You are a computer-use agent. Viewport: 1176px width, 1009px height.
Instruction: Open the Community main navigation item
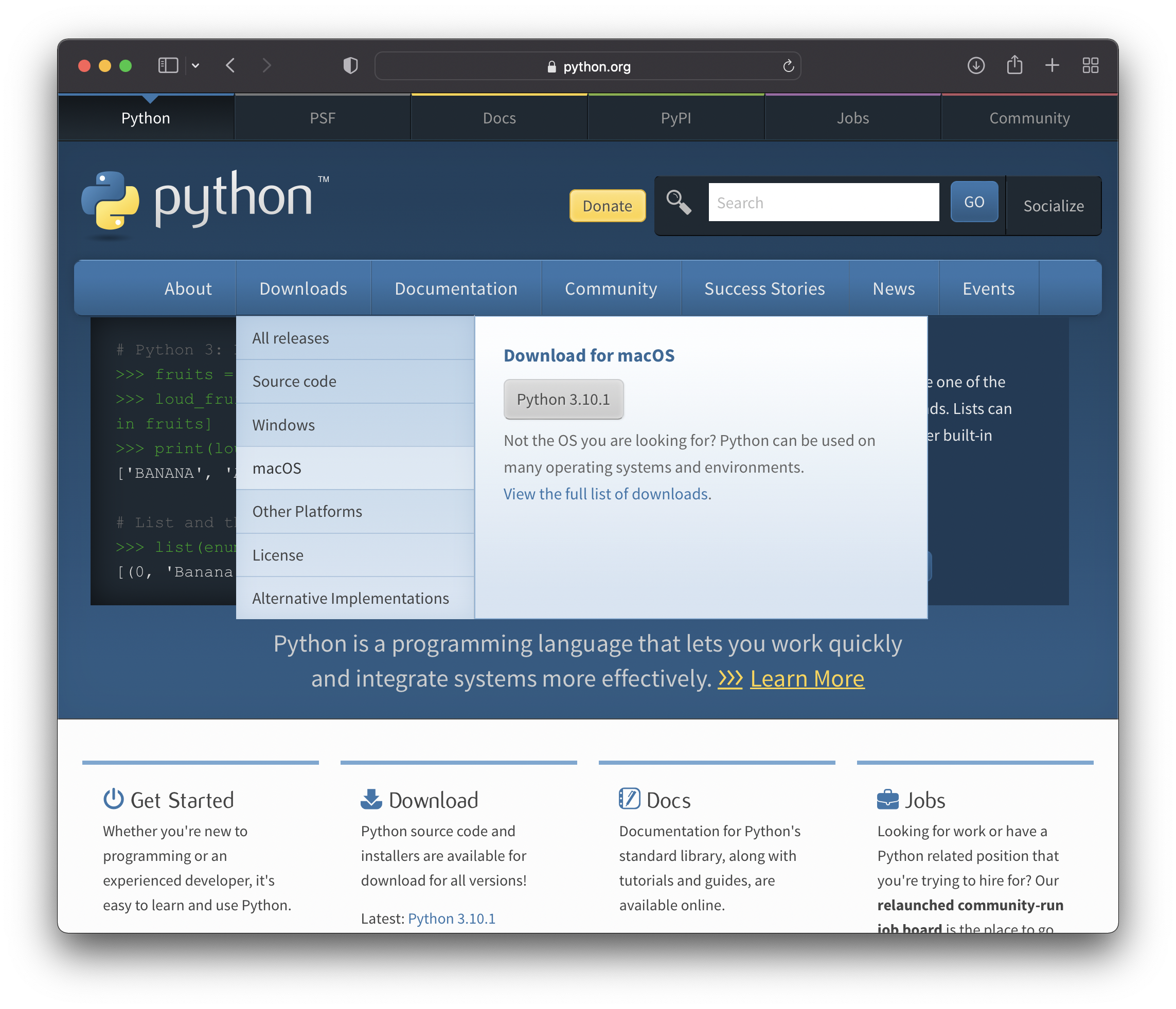click(x=611, y=289)
